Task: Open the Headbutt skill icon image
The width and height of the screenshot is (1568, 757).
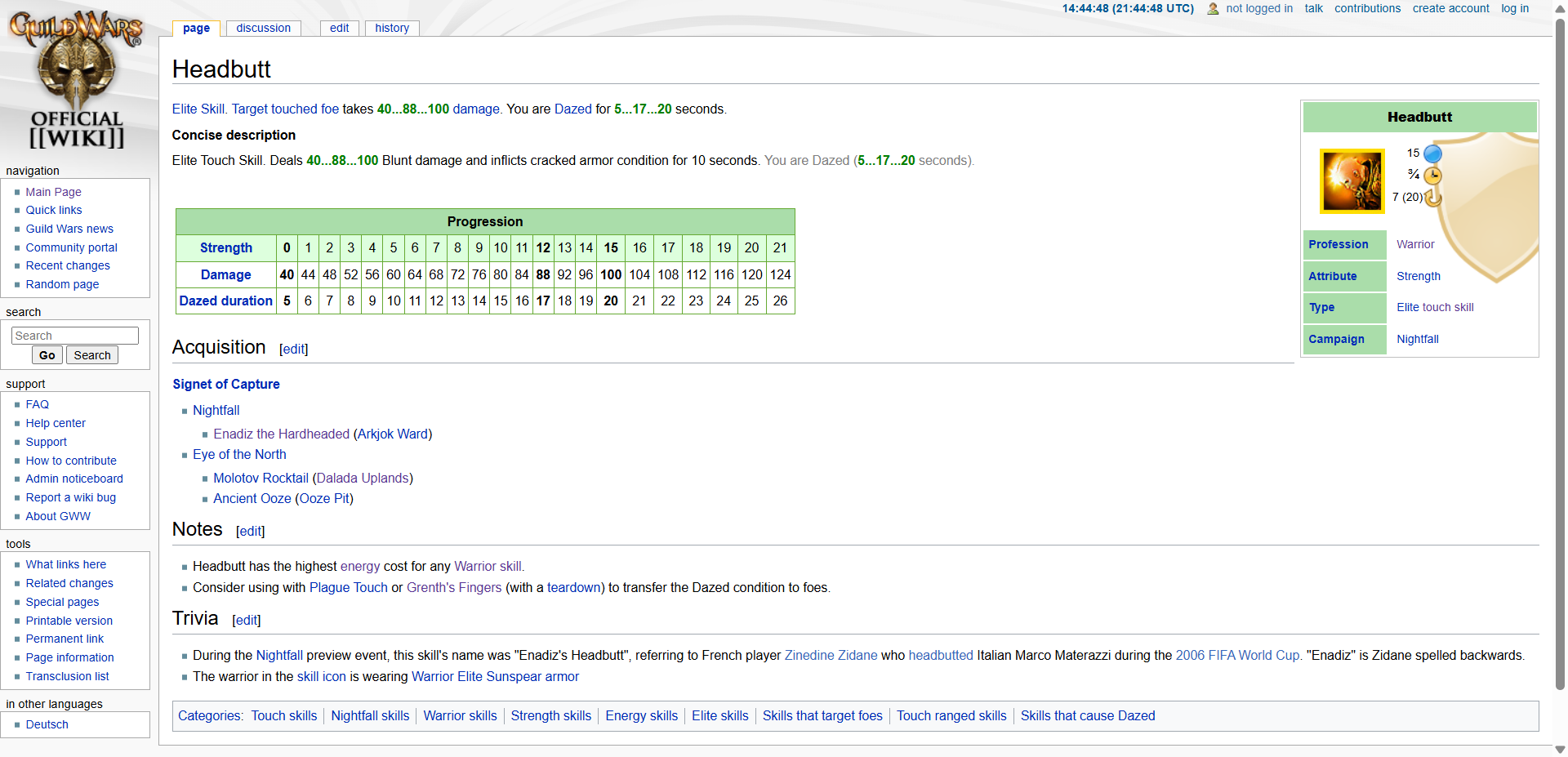Action: click(x=1352, y=180)
